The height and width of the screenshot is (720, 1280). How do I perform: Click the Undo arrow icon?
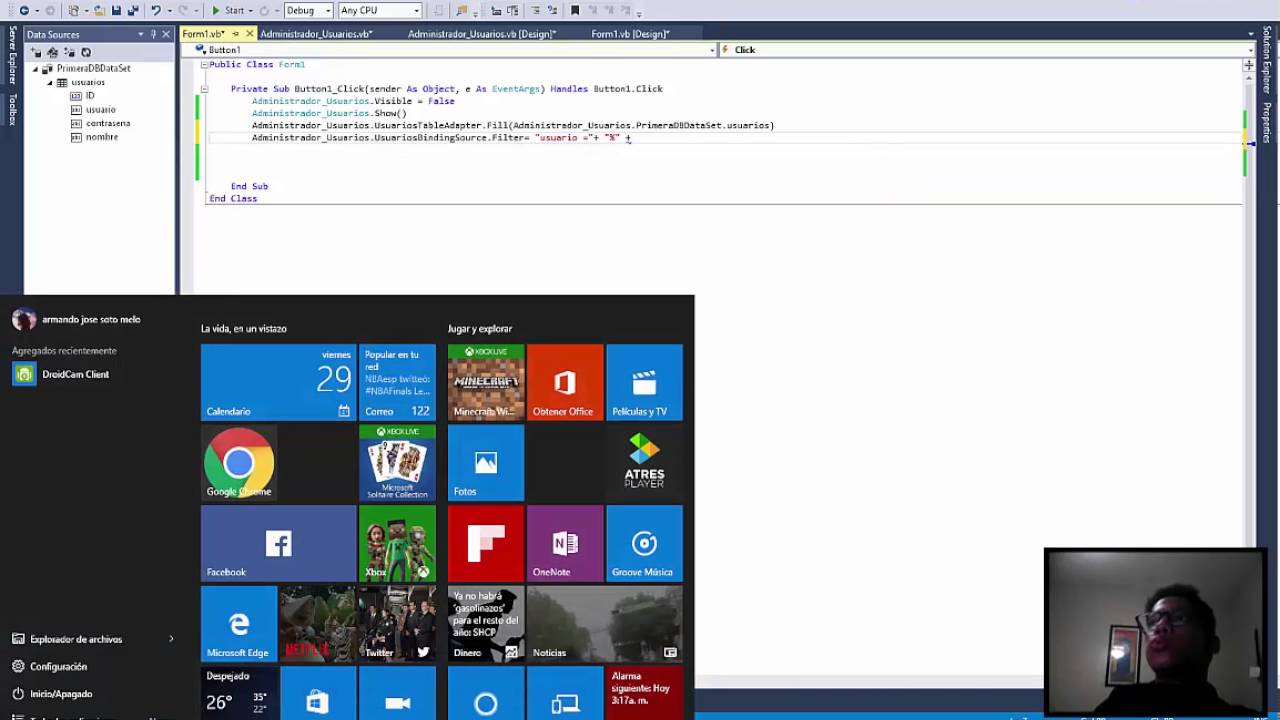[x=156, y=10]
